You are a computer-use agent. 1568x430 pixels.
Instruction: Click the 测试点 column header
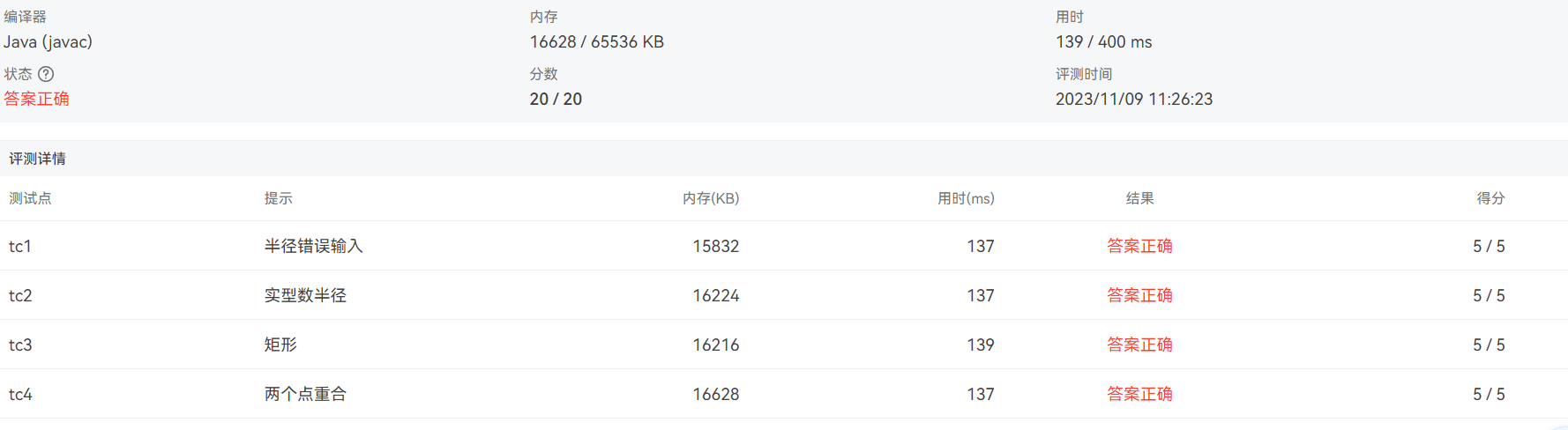(x=30, y=198)
